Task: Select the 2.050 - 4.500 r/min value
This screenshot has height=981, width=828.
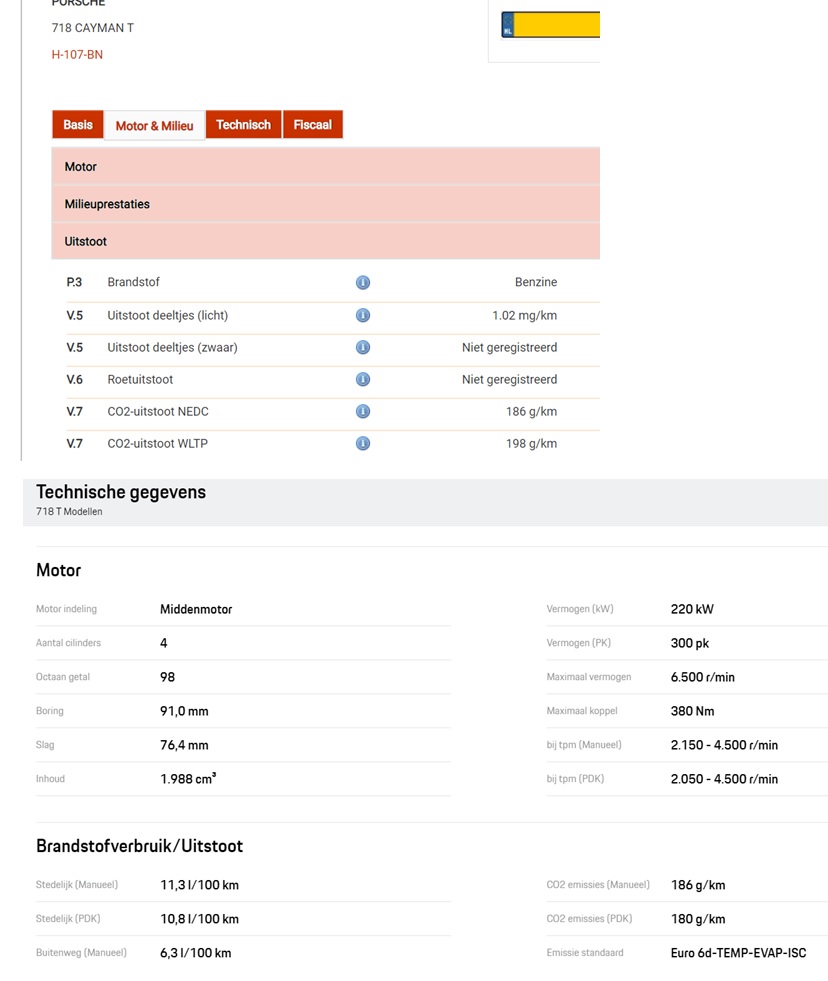Action: (724, 779)
